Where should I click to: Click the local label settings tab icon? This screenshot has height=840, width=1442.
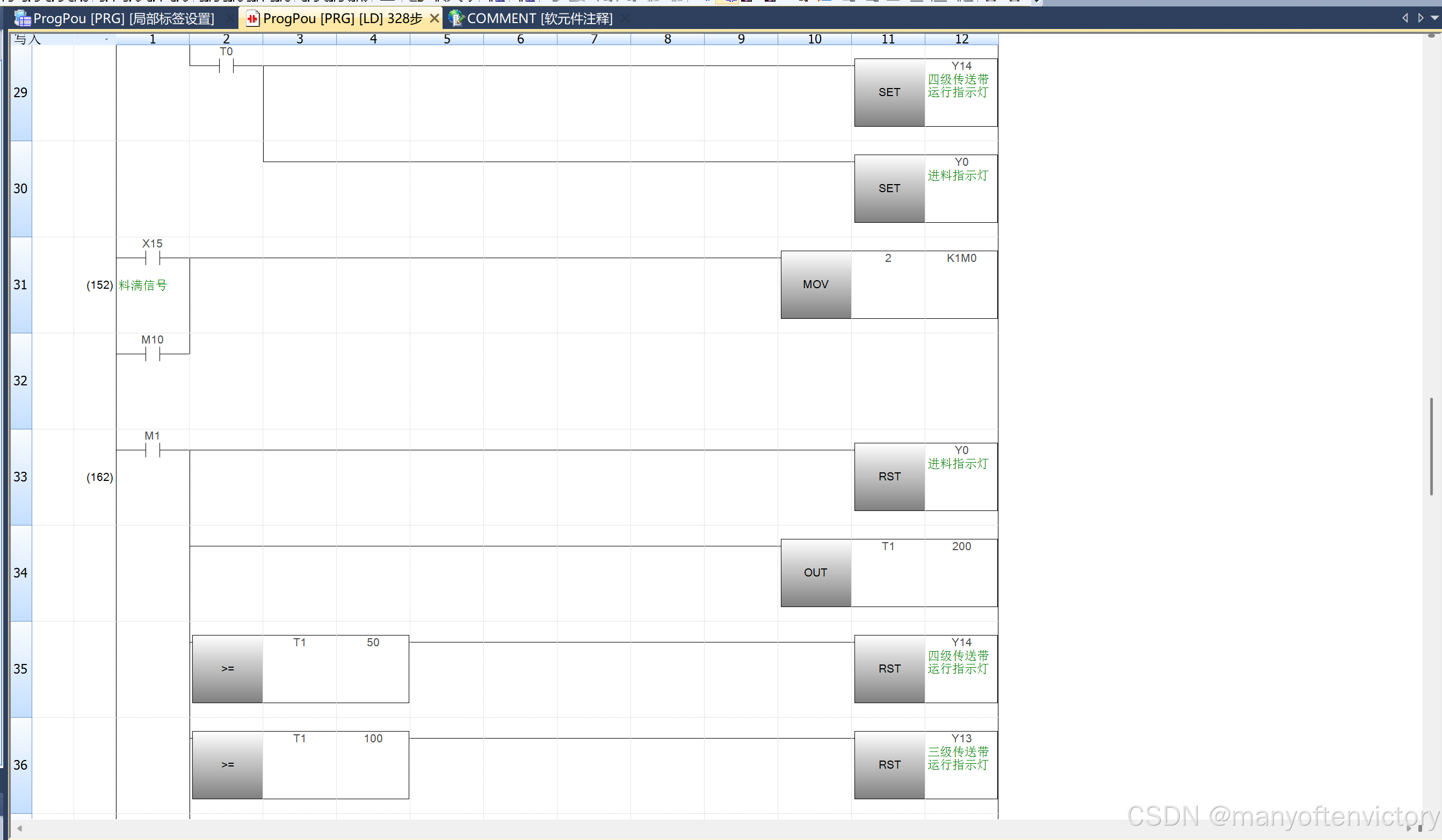click(23, 18)
